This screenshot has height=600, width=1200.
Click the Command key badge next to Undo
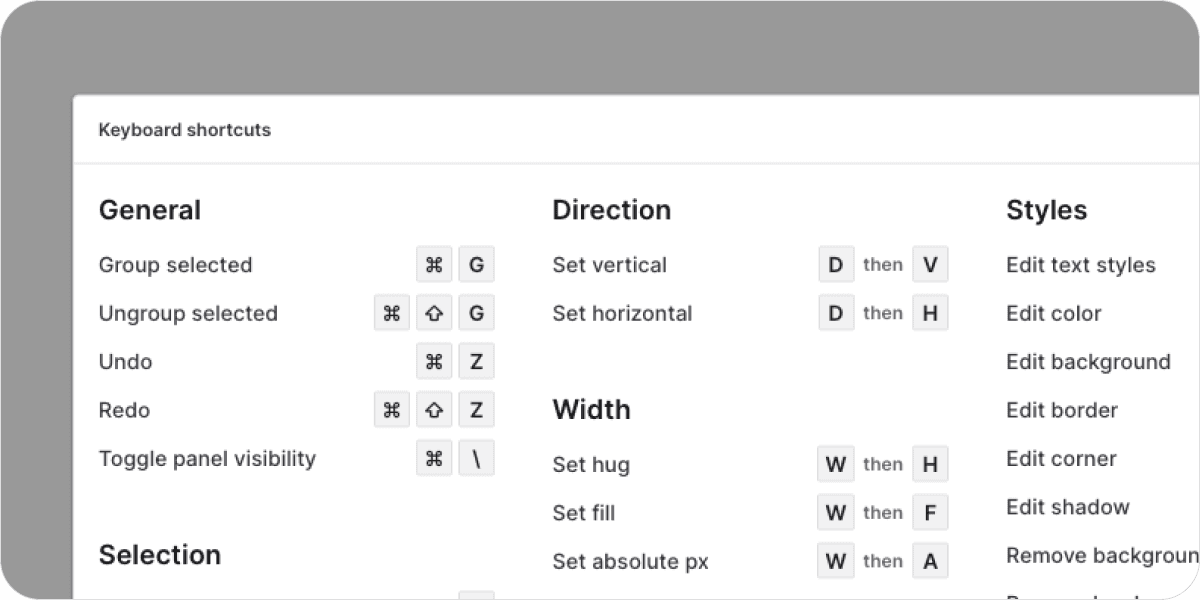click(x=434, y=361)
